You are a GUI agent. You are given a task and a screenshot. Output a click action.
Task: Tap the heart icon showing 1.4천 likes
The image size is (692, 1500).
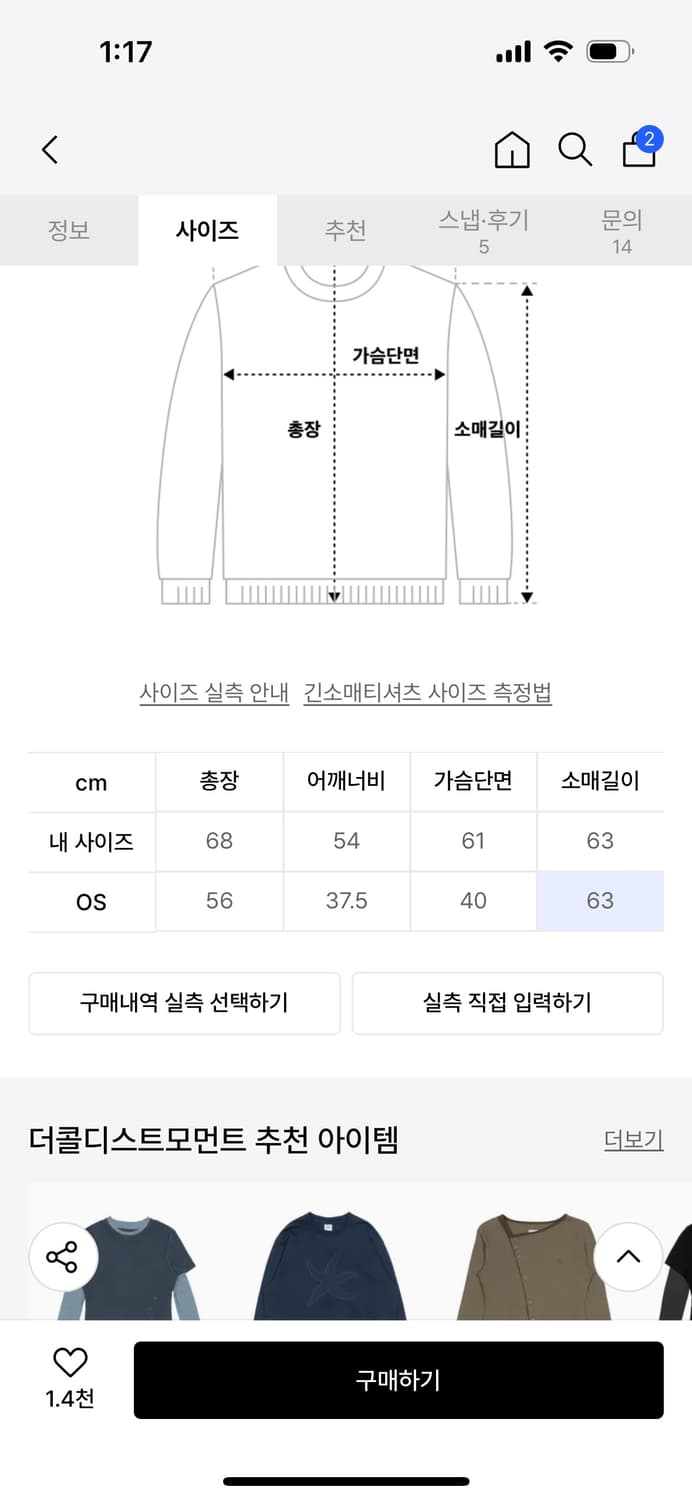tap(67, 1363)
